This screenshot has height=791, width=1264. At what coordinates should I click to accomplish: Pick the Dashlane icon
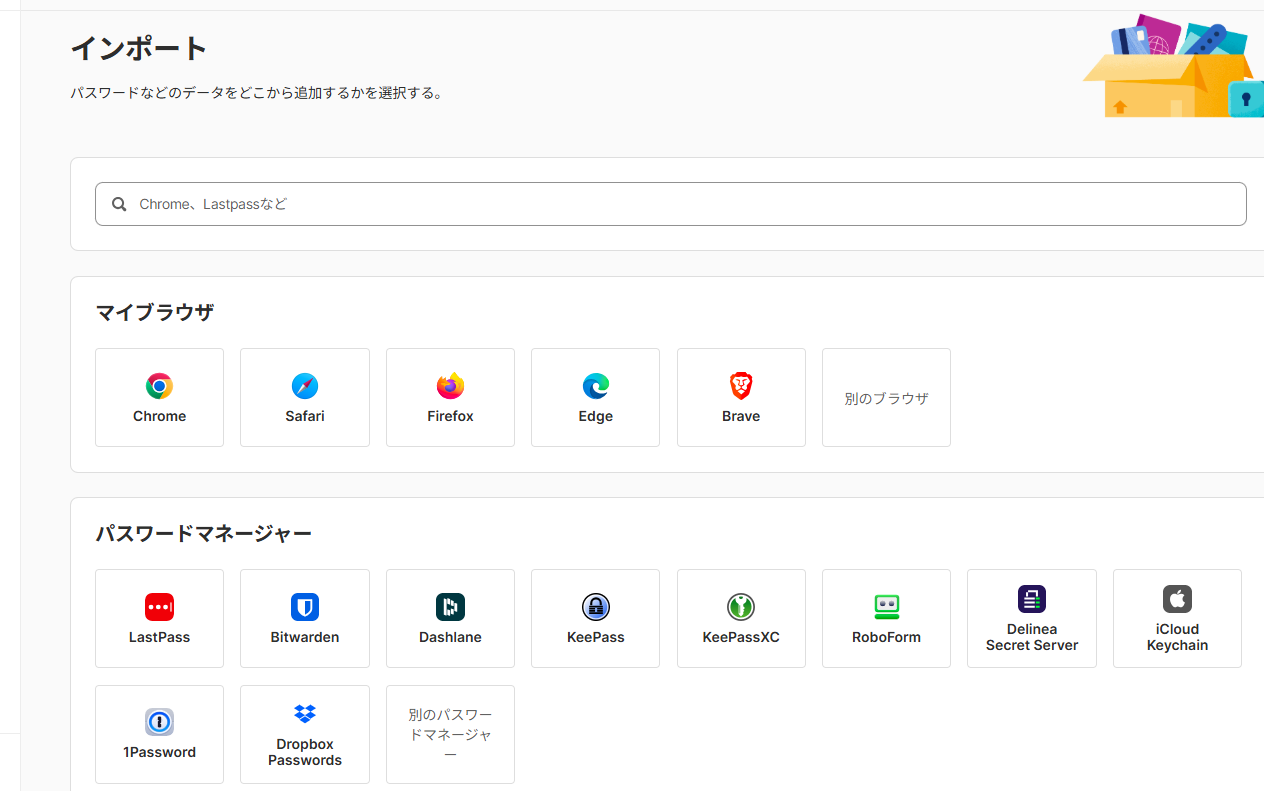coord(450,607)
